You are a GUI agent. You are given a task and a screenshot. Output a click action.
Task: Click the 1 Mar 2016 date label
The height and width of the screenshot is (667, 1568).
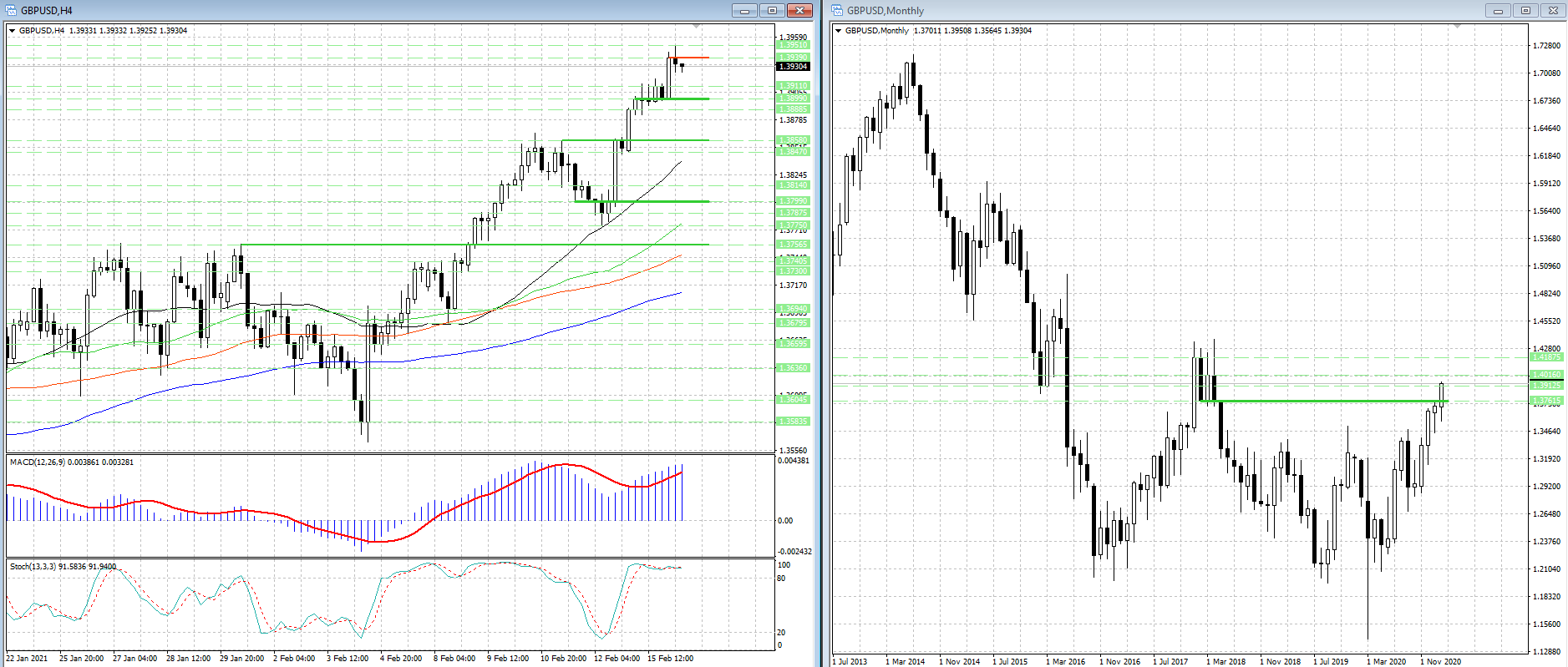(x=1065, y=662)
